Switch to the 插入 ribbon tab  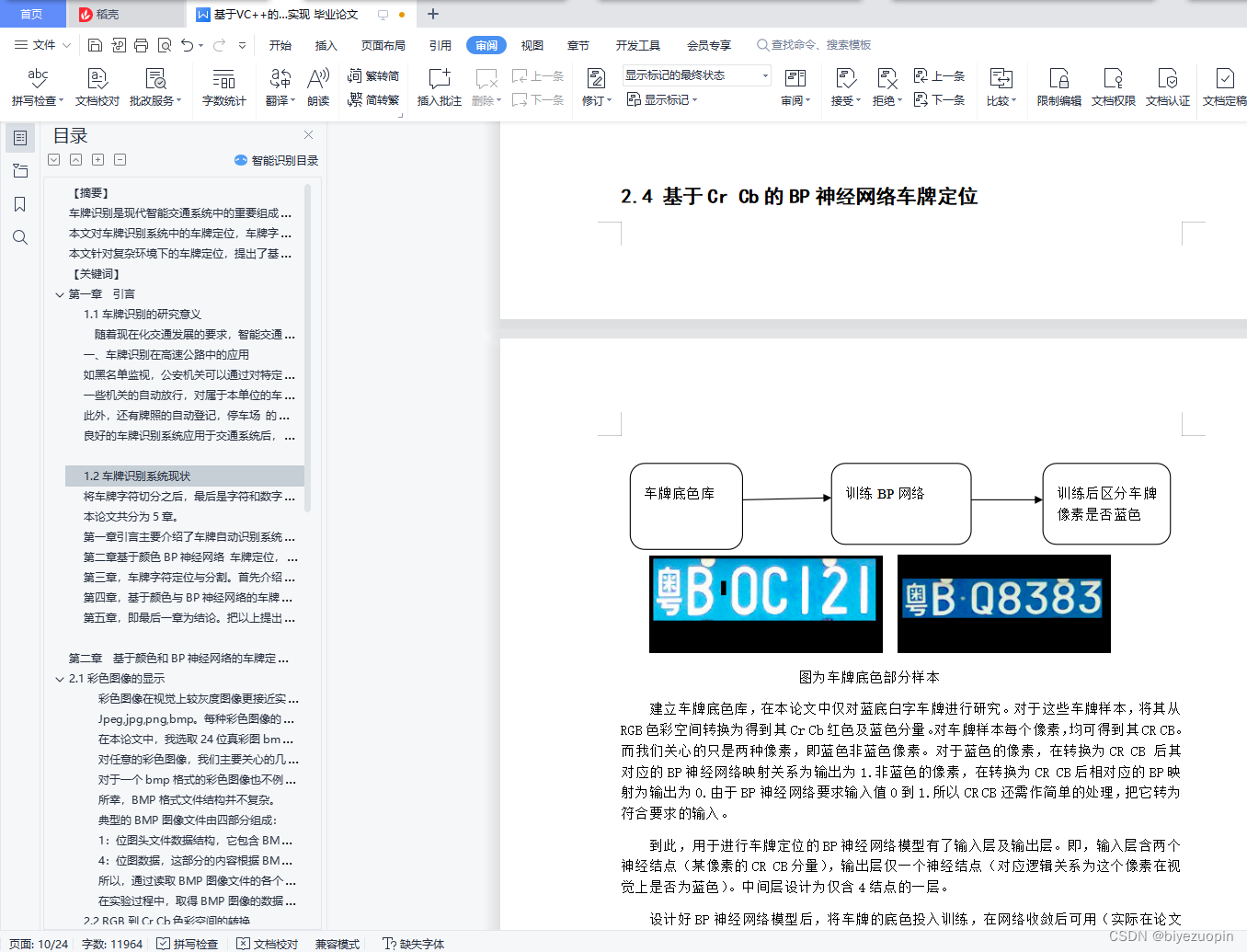pyautogui.click(x=326, y=45)
